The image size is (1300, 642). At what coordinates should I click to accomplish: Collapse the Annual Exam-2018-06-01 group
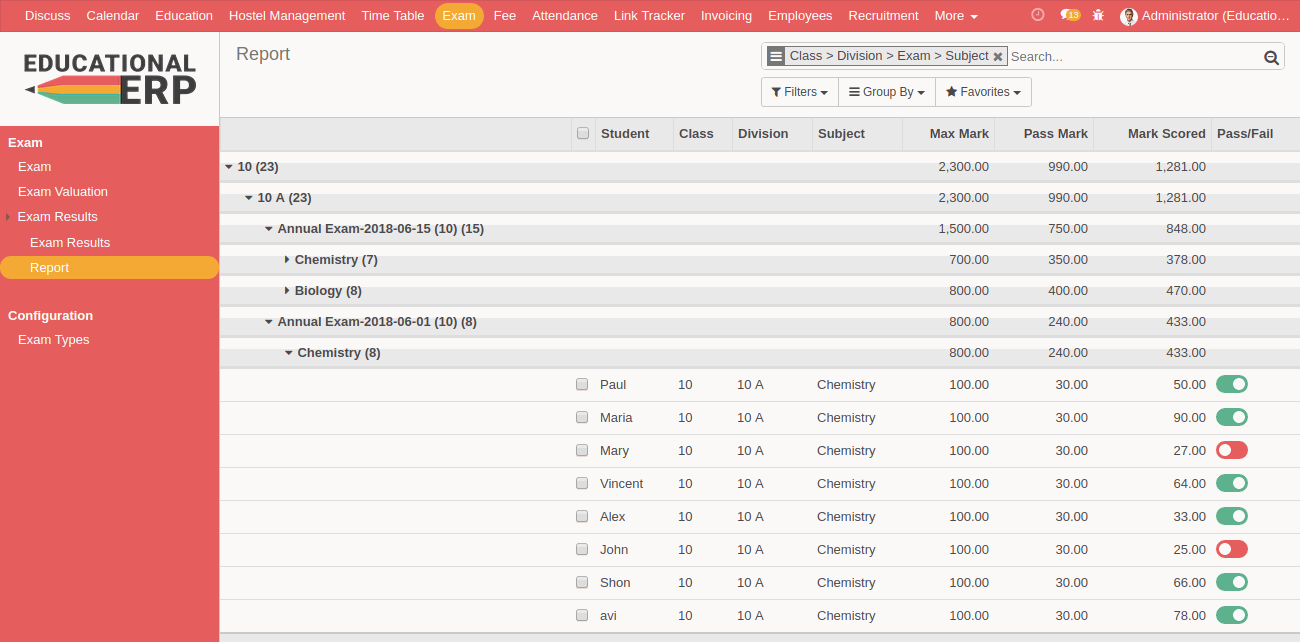coord(269,322)
